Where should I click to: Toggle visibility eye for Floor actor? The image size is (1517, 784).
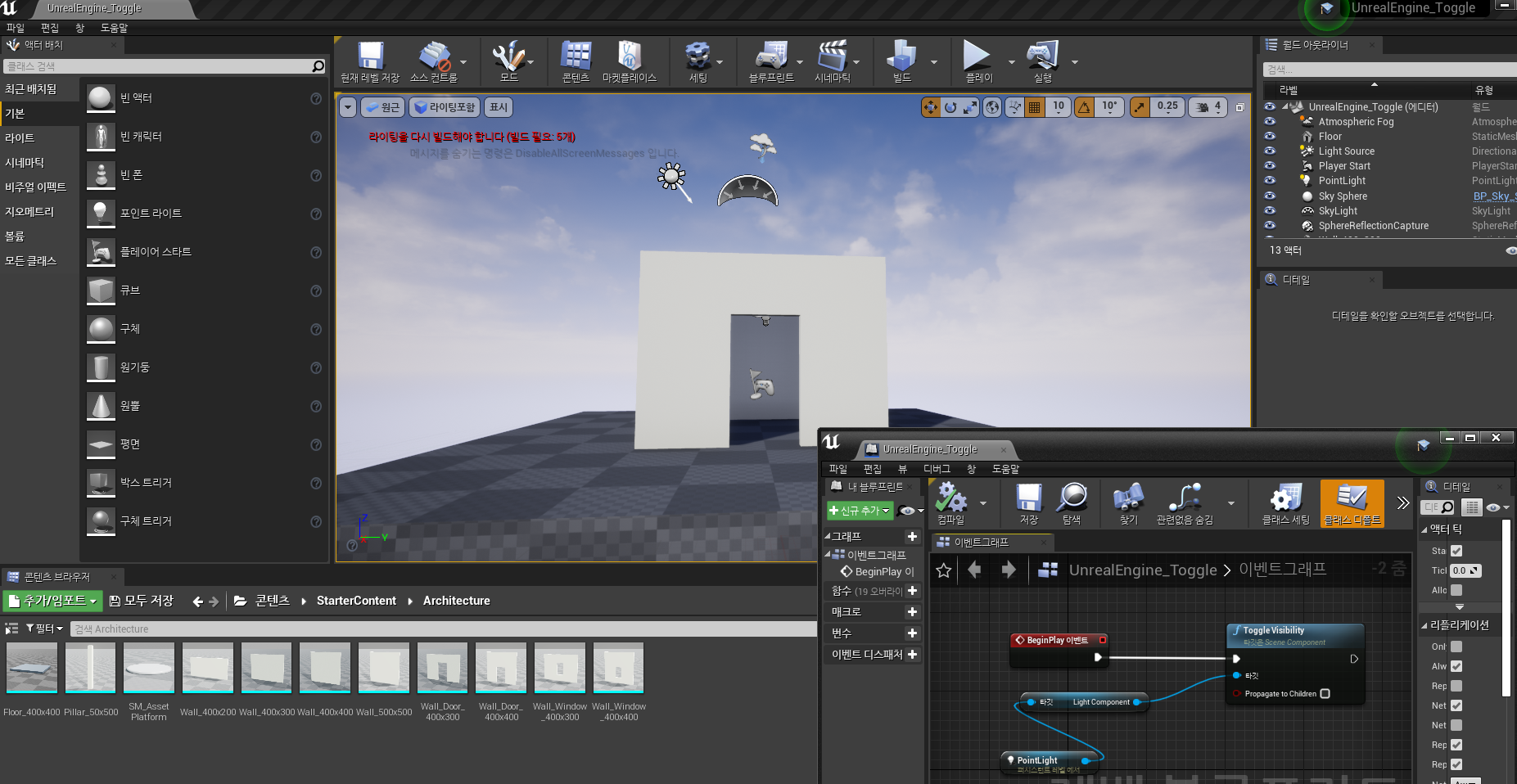[x=1270, y=136]
